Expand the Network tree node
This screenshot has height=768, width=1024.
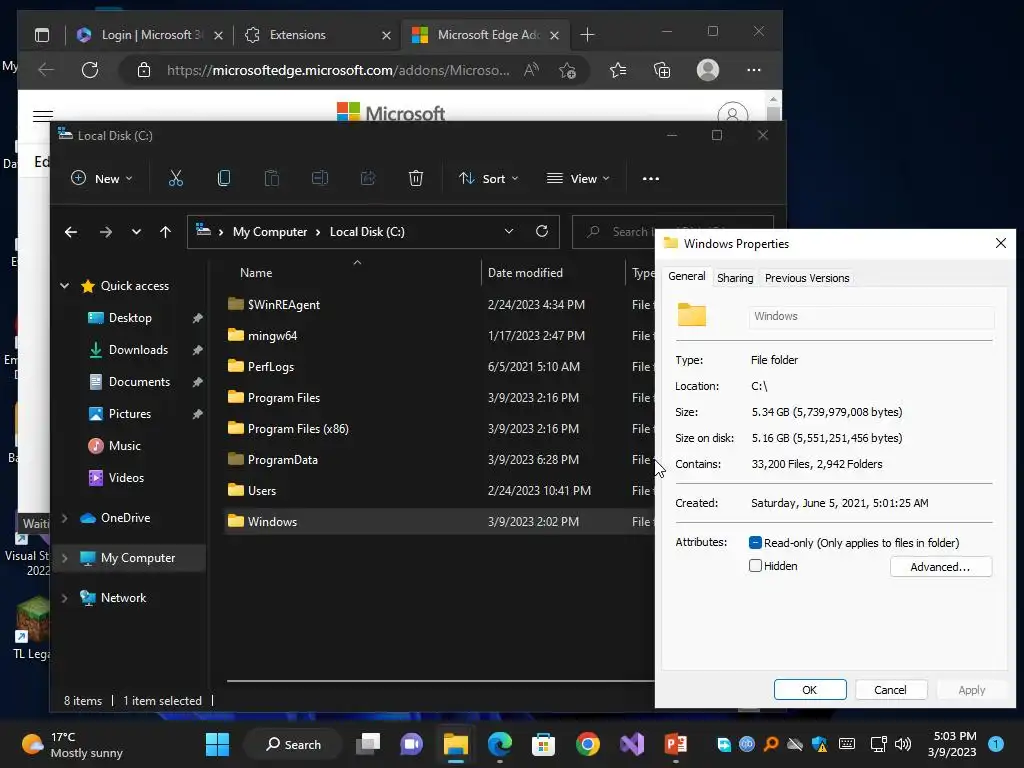[65, 598]
